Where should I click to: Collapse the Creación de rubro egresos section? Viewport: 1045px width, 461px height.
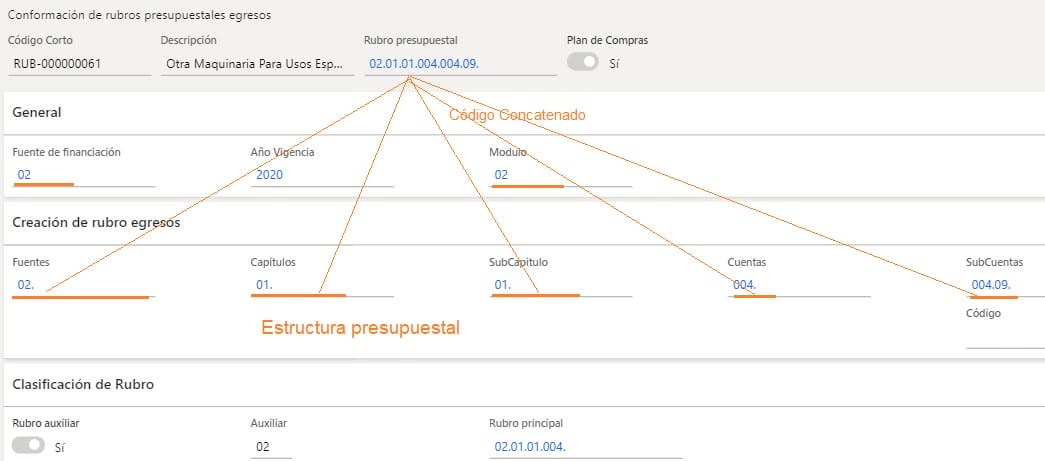(x=96, y=222)
